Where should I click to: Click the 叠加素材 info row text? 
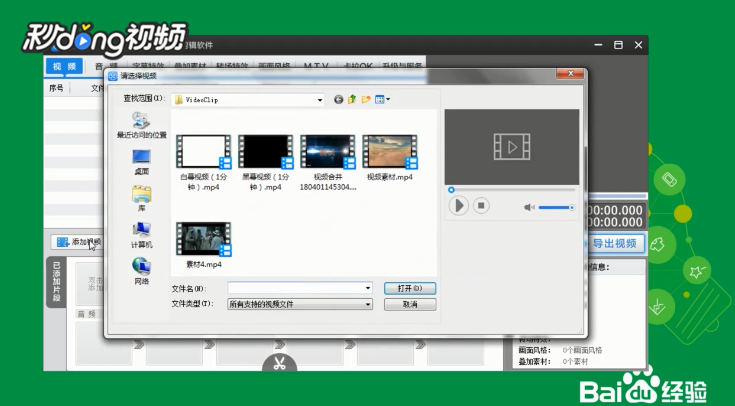point(553,361)
